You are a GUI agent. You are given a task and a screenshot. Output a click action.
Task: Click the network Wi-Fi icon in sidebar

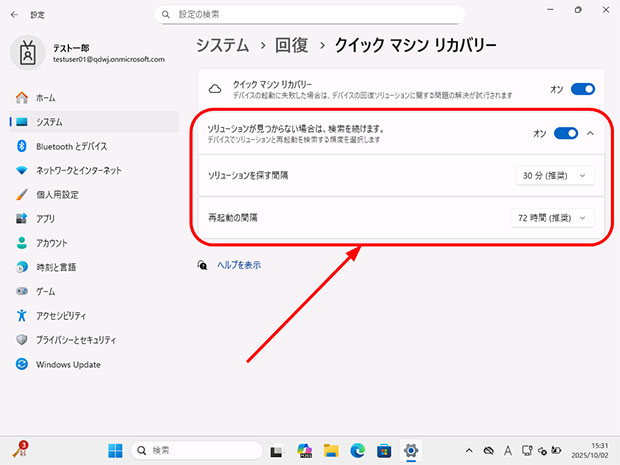(x=22, y=170)
